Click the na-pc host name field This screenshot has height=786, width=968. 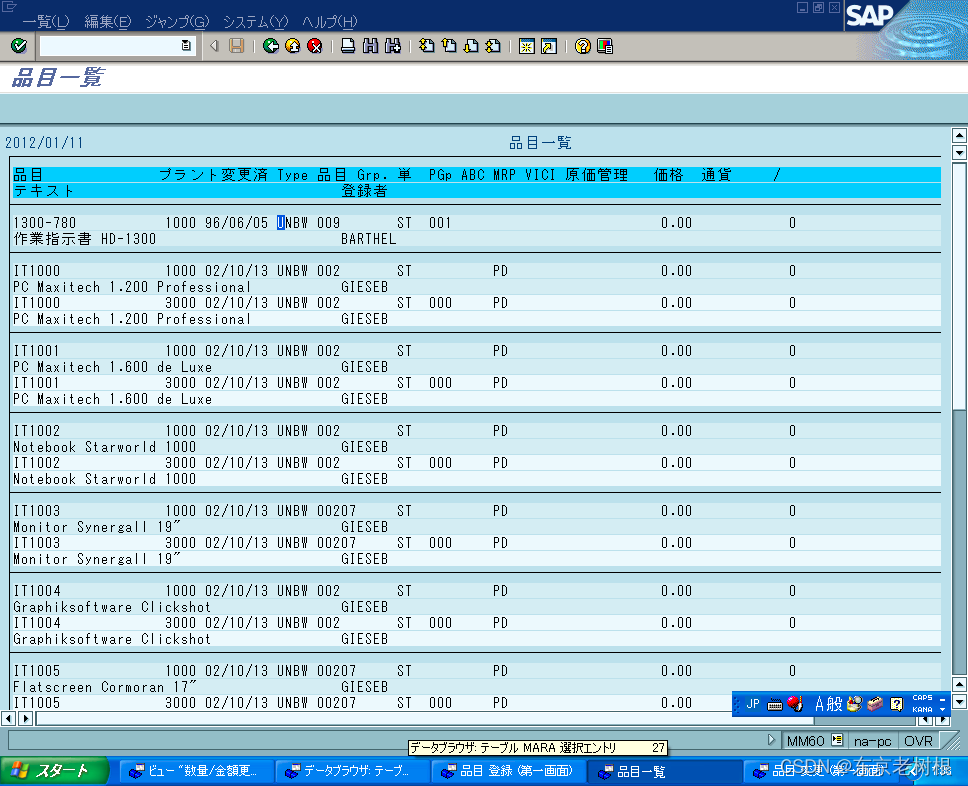[x=872, y=740]
